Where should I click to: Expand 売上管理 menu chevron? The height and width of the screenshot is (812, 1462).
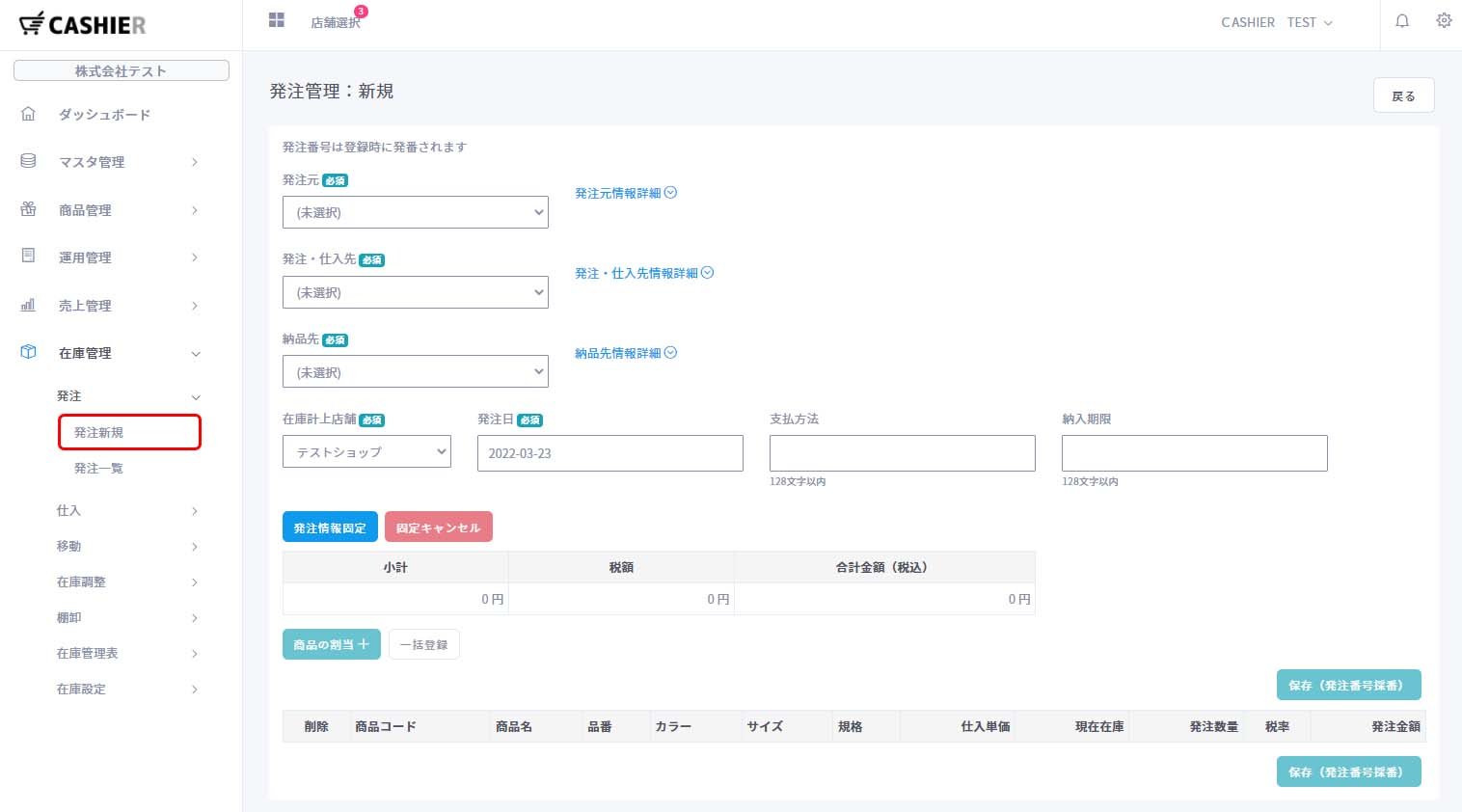click(x=195, y=306)
